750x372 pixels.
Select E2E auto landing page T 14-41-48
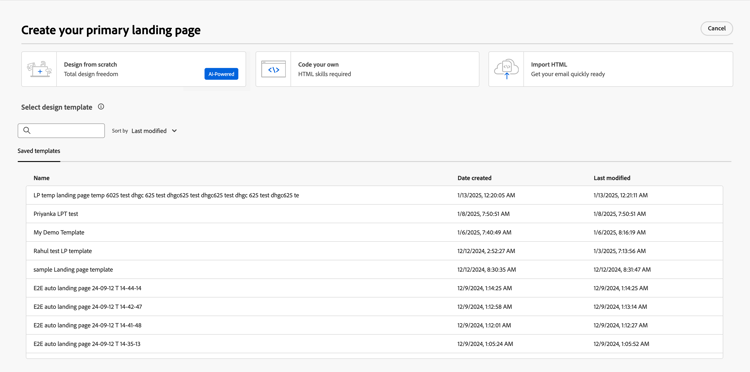(x=375, y=325)
